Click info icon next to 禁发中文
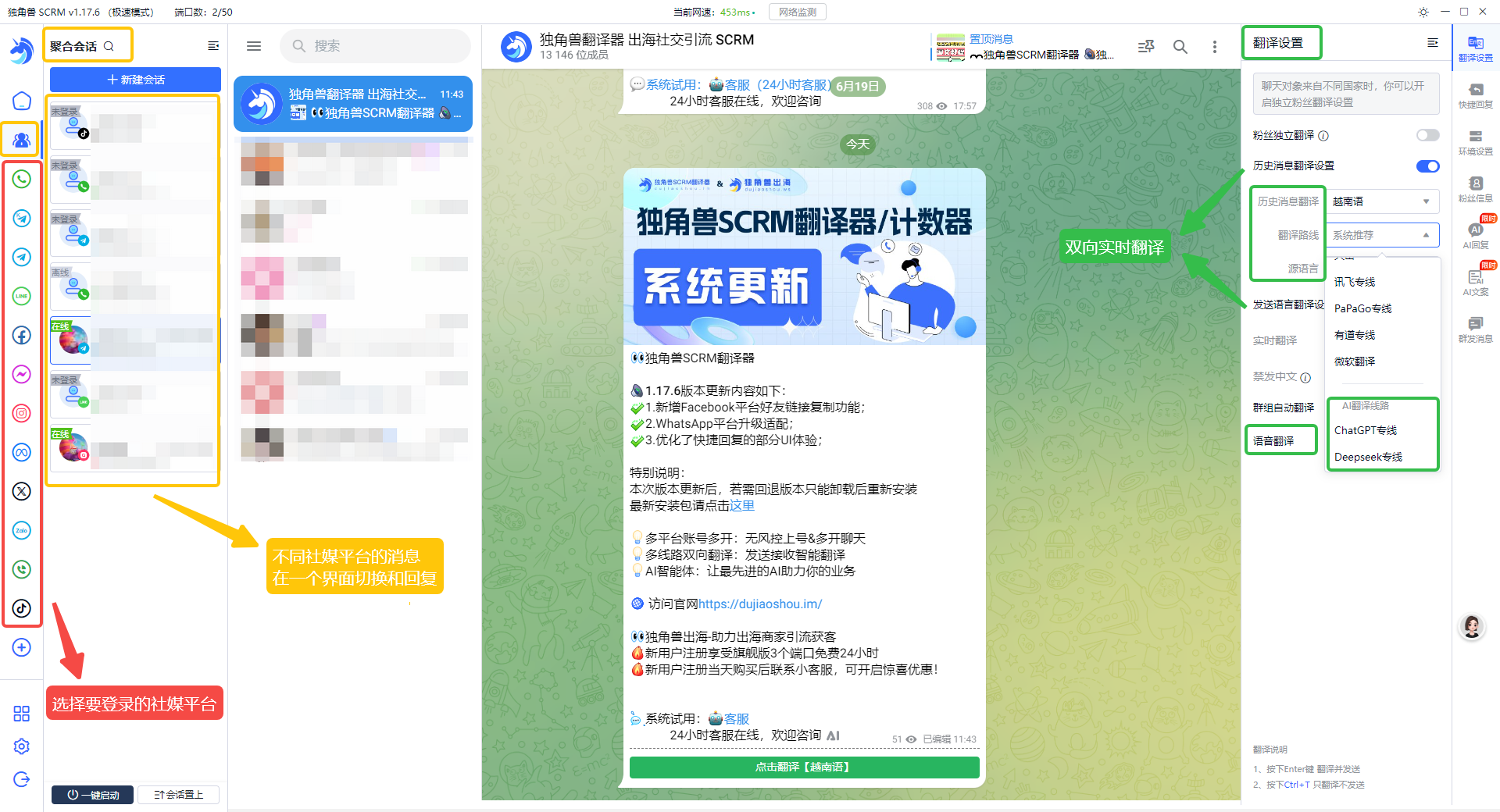This screenshot has height=812, width=1500. coord(1305,377)
